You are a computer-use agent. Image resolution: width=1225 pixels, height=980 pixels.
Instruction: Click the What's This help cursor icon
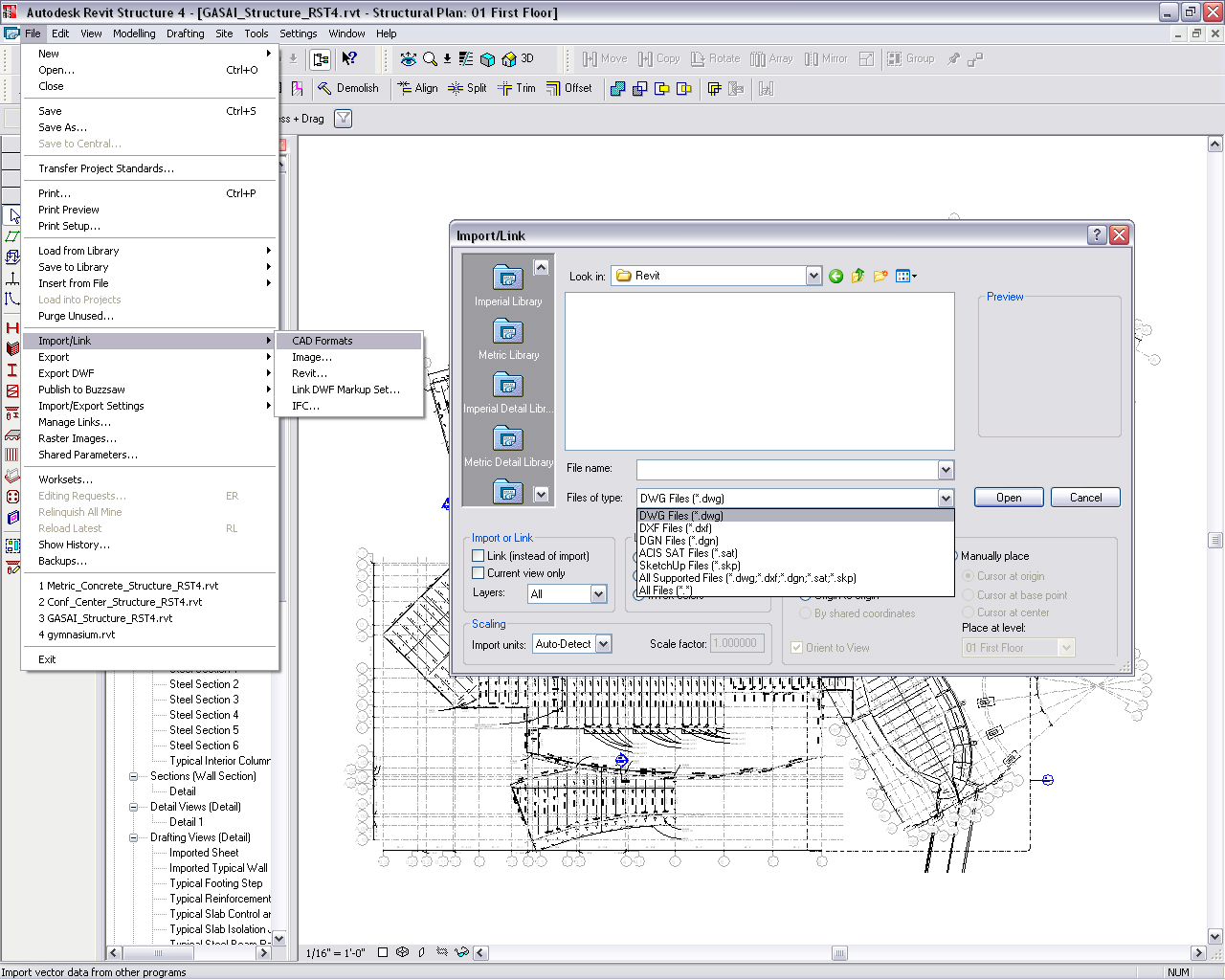(349, 59)
